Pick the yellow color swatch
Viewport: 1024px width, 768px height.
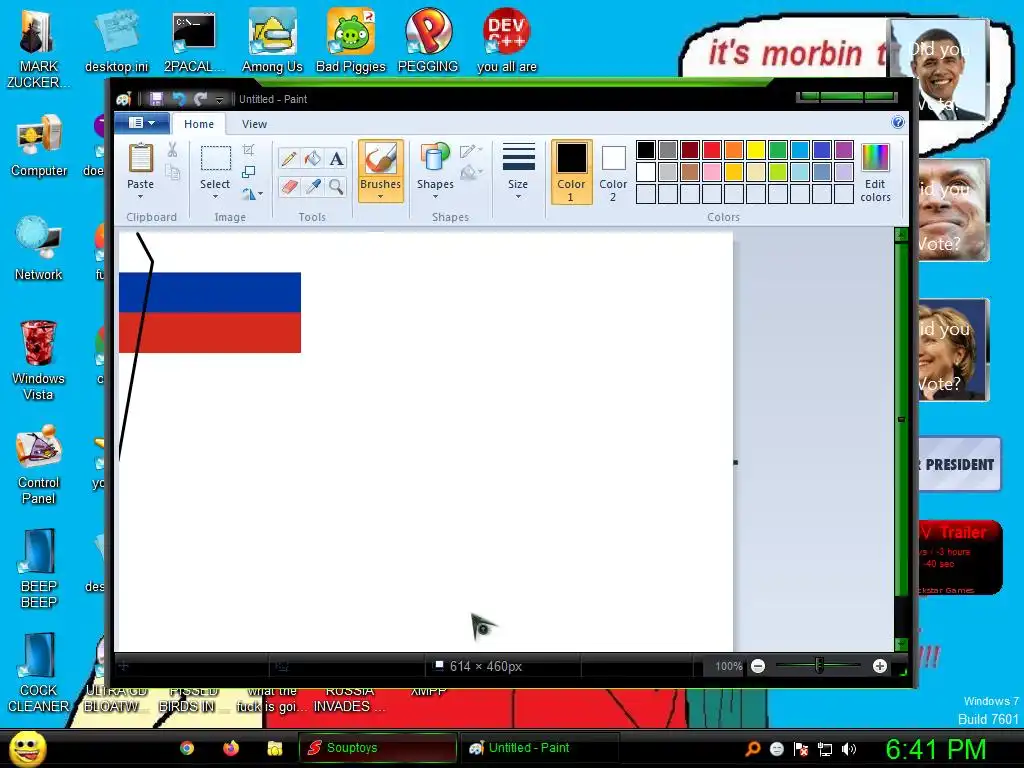(x=756, y=150)
